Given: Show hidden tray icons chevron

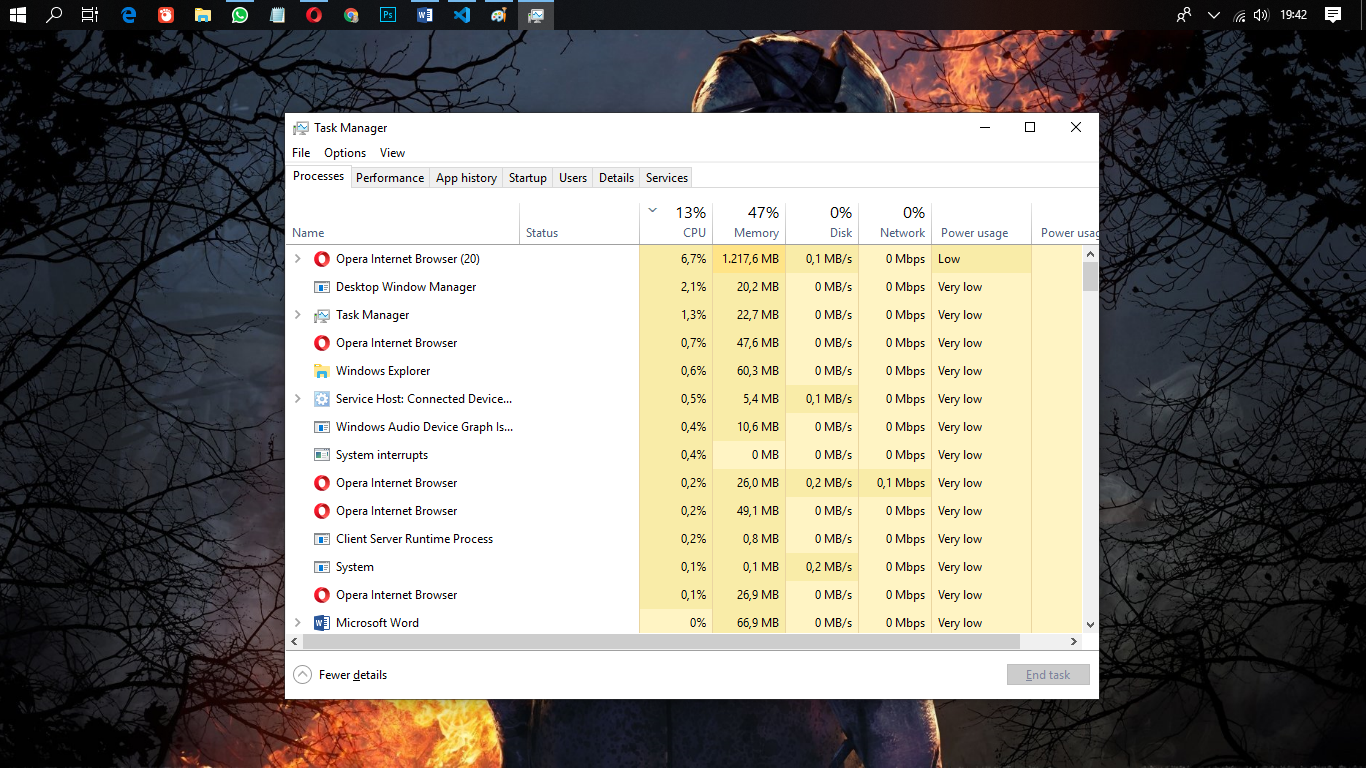Looking at the screenshot, I should coord(1214,15).
